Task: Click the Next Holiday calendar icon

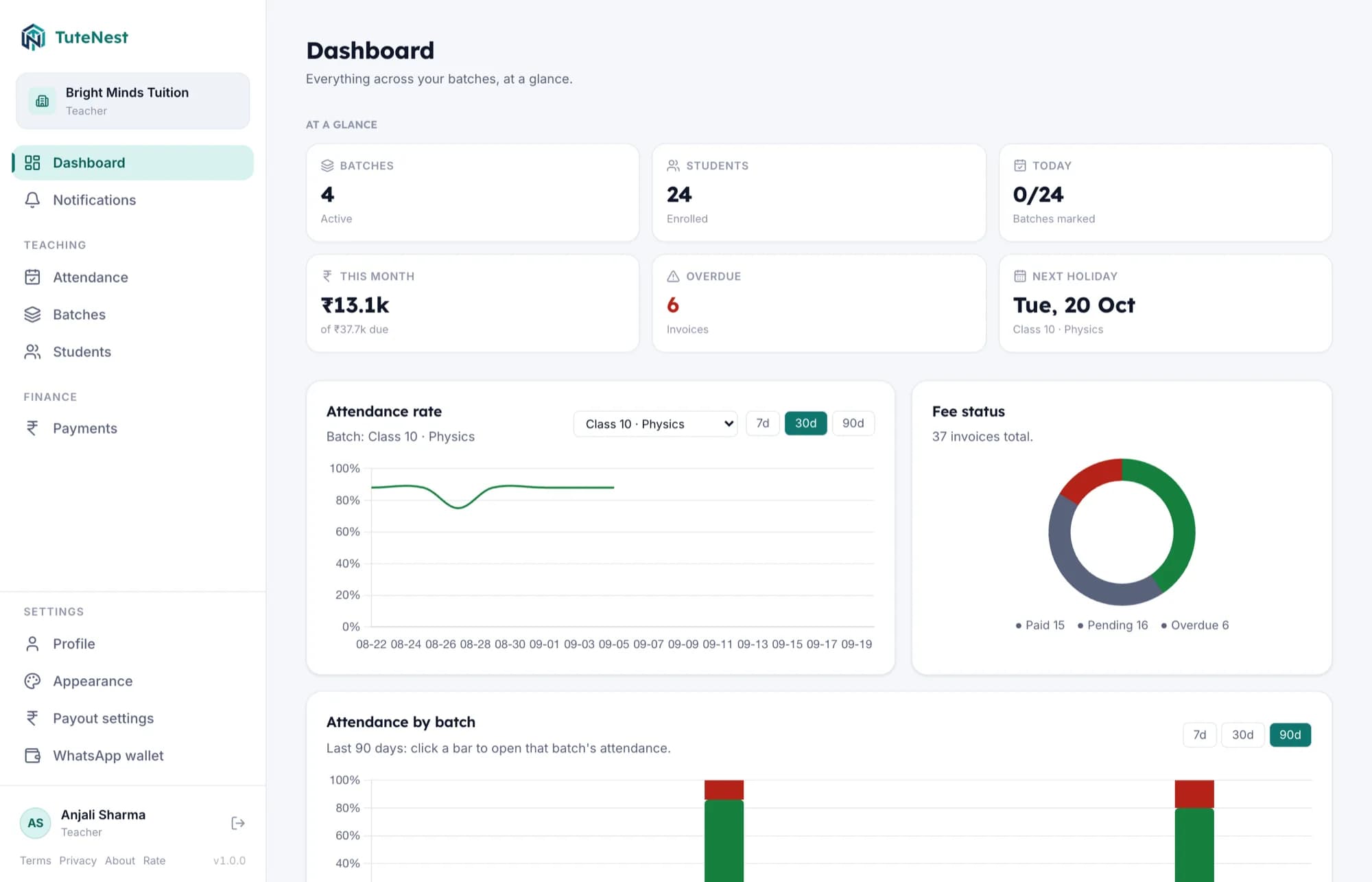Action: coord(1020,276)
